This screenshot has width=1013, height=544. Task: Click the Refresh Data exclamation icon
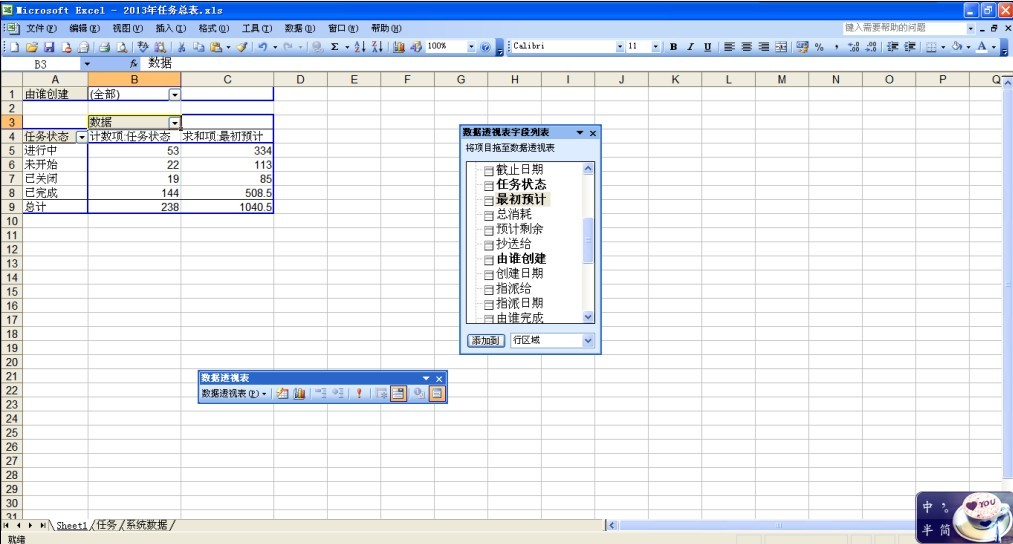point(358,394)
